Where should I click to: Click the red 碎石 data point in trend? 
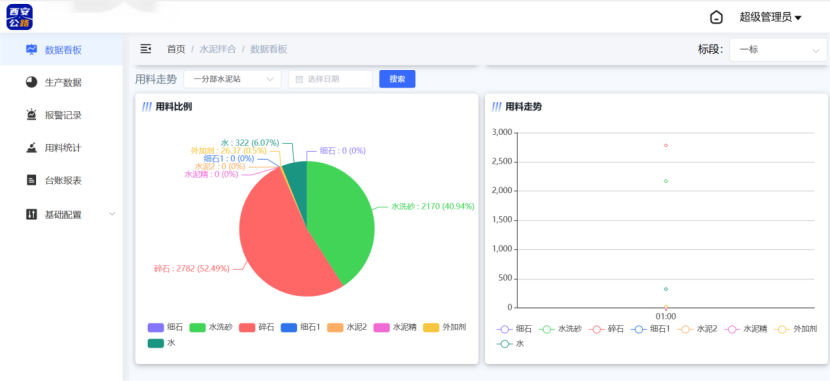tap(665, 145)
